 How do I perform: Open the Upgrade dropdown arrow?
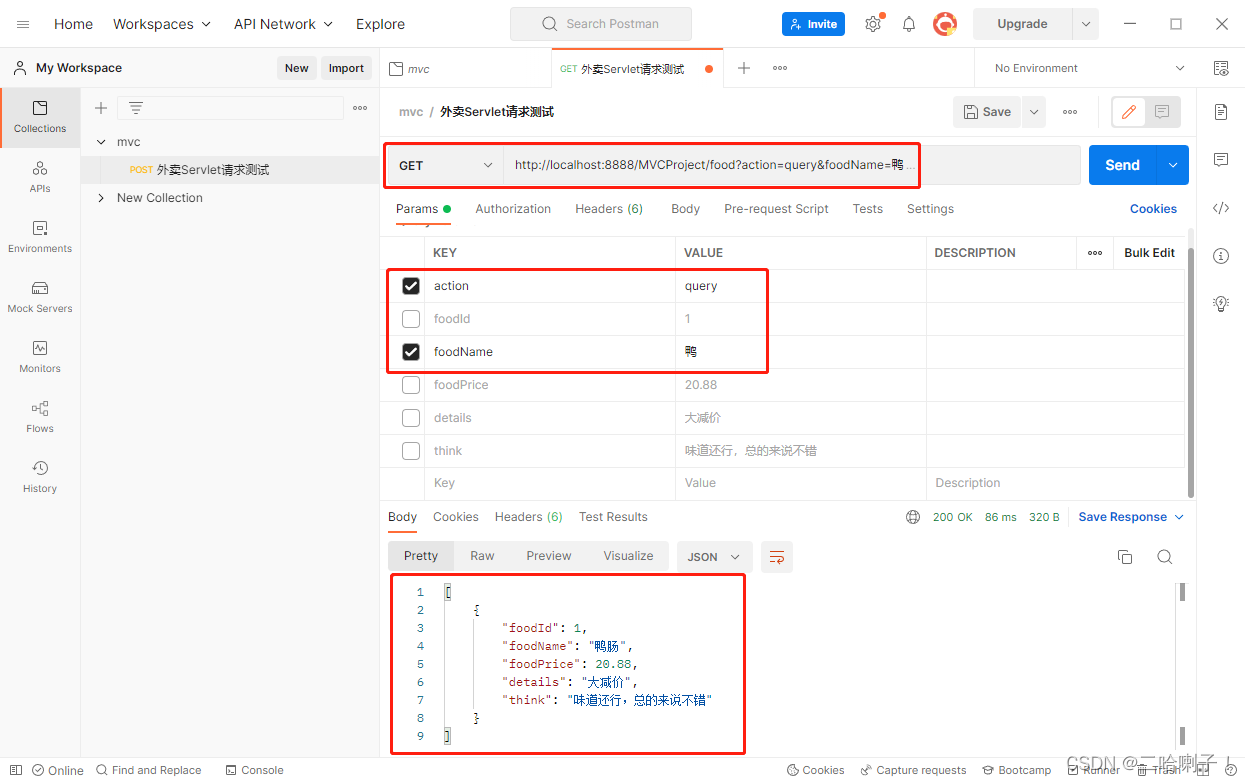coord(1085,24)
